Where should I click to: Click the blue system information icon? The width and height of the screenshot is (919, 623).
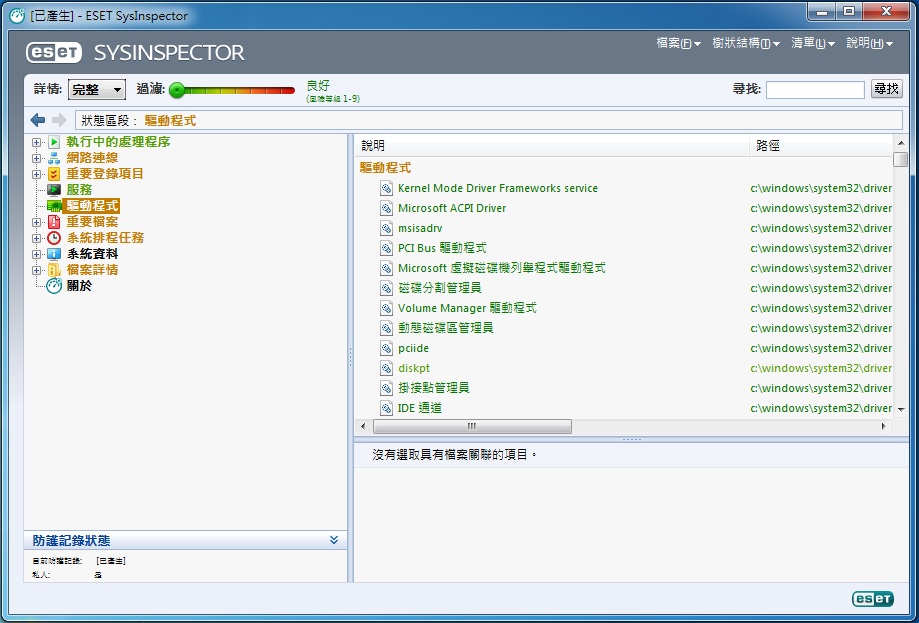[54, 254]
